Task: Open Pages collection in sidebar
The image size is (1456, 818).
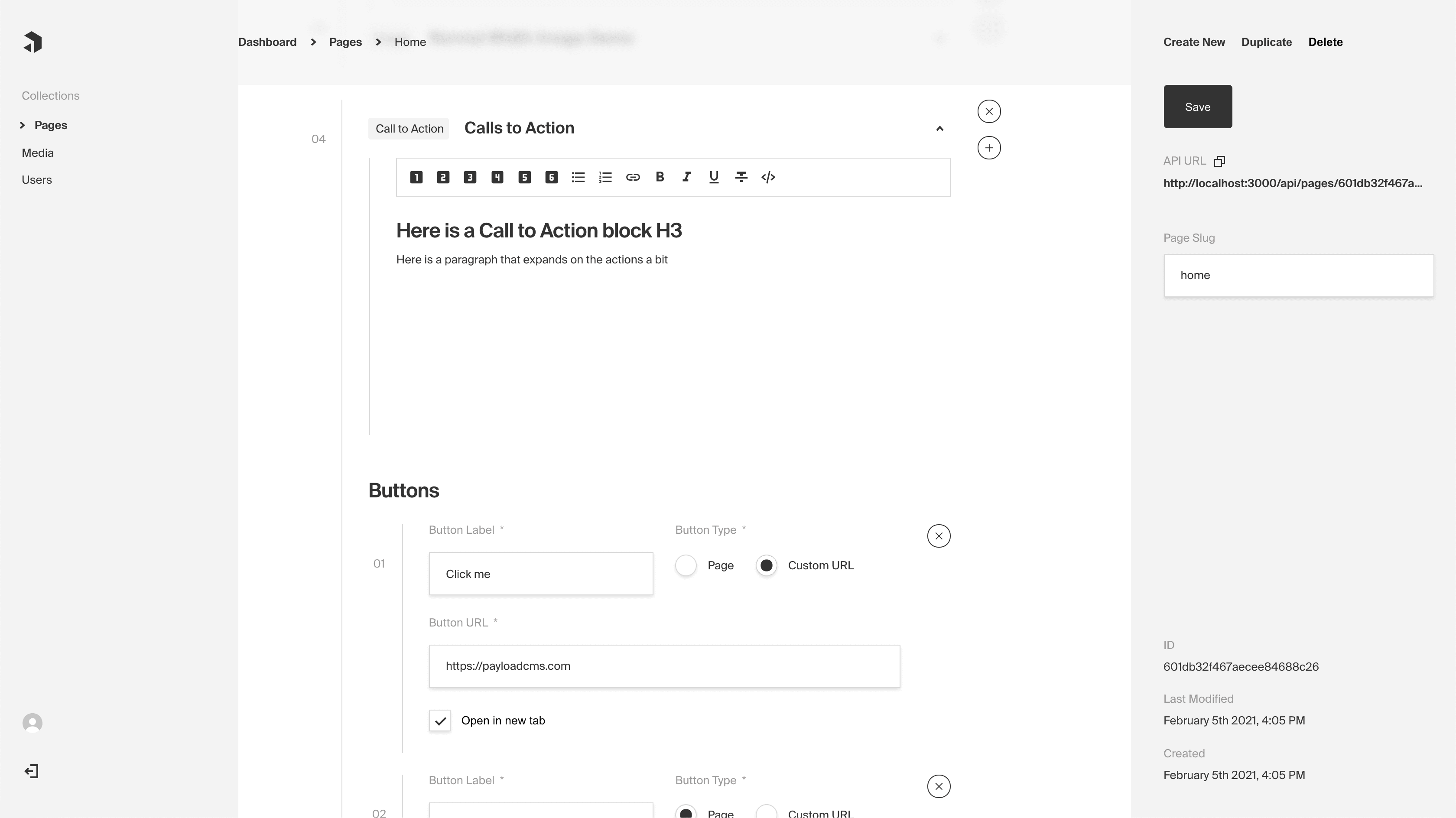Action: click(x=51, y=125)
